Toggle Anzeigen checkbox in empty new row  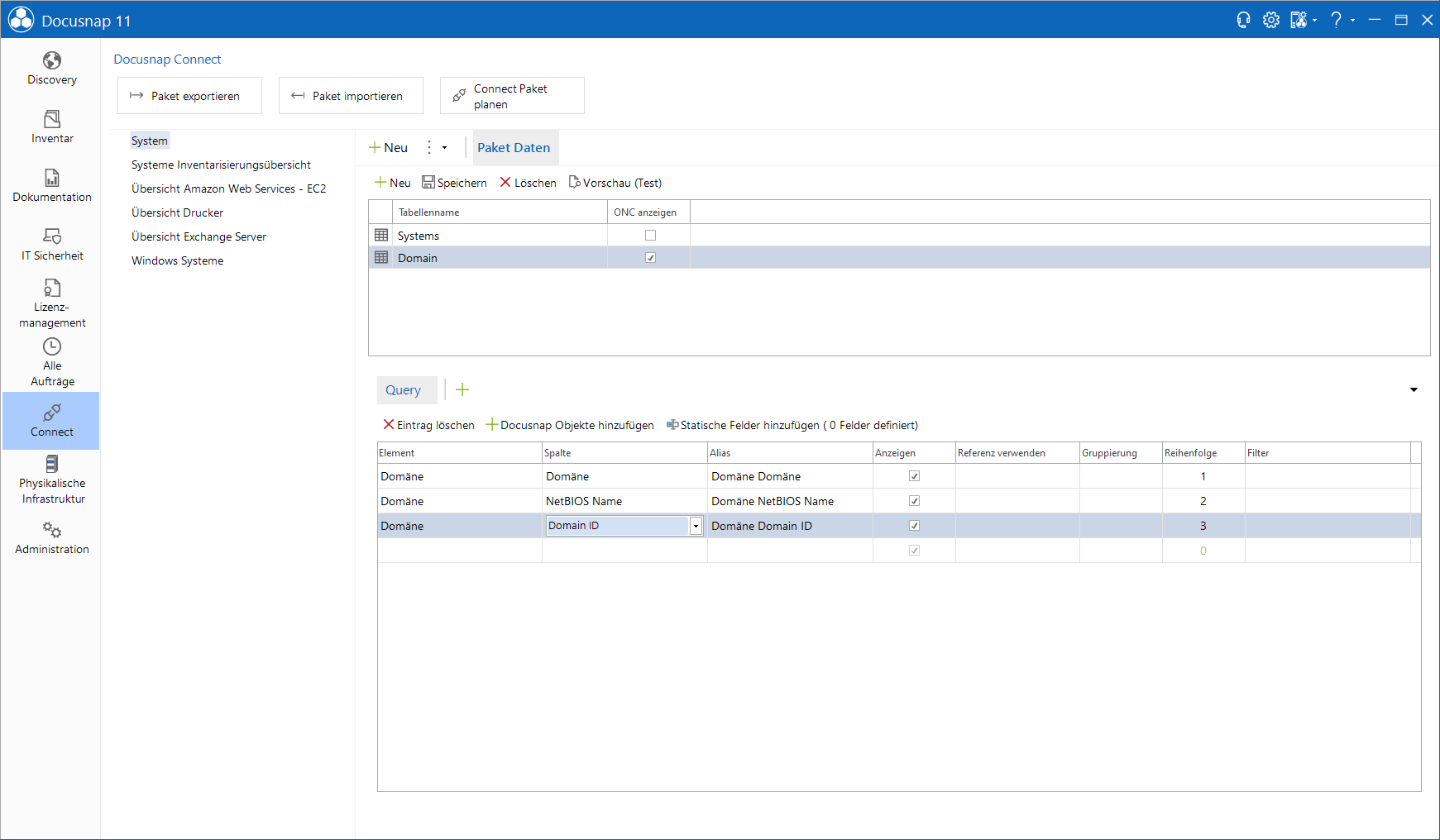click(x=914, y=551)
